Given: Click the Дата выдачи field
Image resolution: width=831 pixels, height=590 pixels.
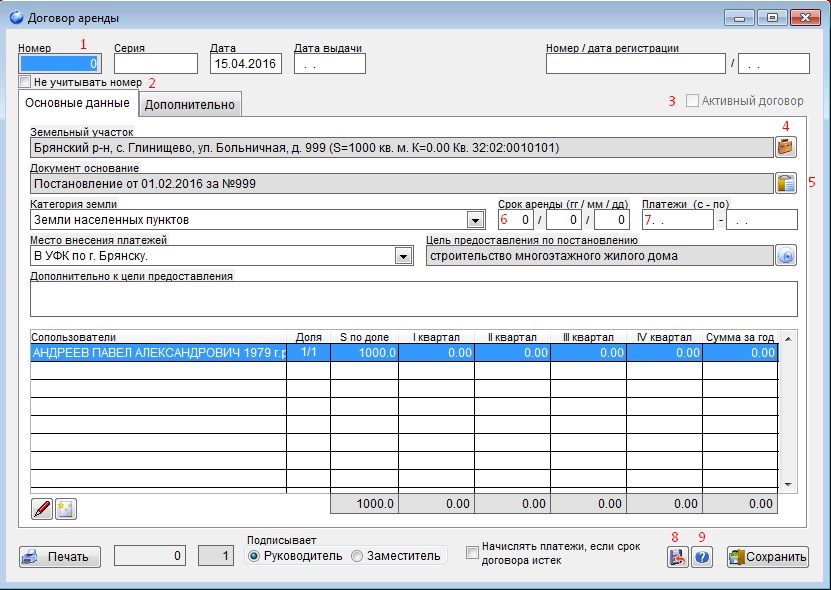Looking at the screenshot, I should (330, 64).
